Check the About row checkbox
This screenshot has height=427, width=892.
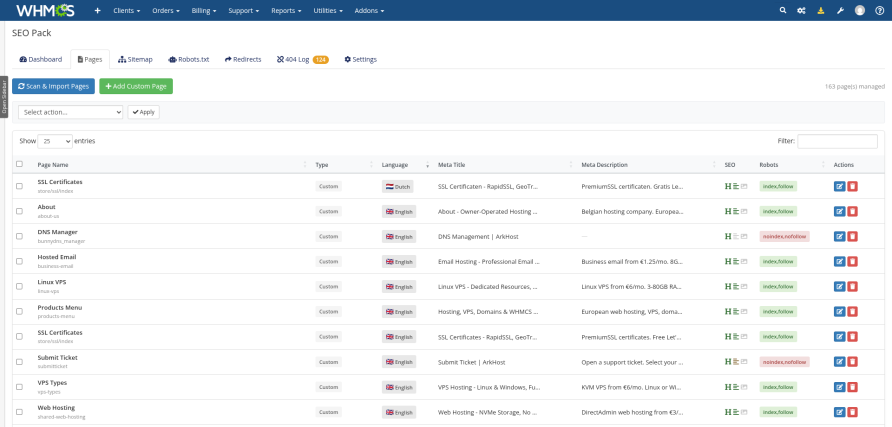[x=19, y=211]
